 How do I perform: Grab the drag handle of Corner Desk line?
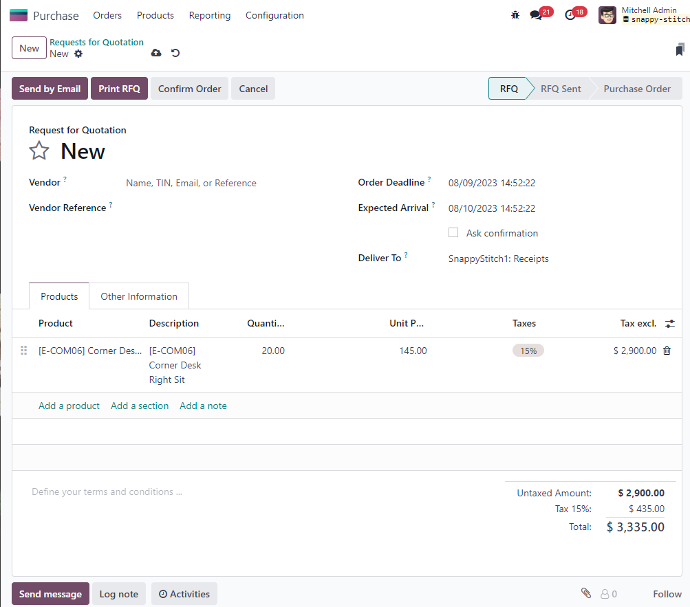pyautogui.click(x=24, y=351)
